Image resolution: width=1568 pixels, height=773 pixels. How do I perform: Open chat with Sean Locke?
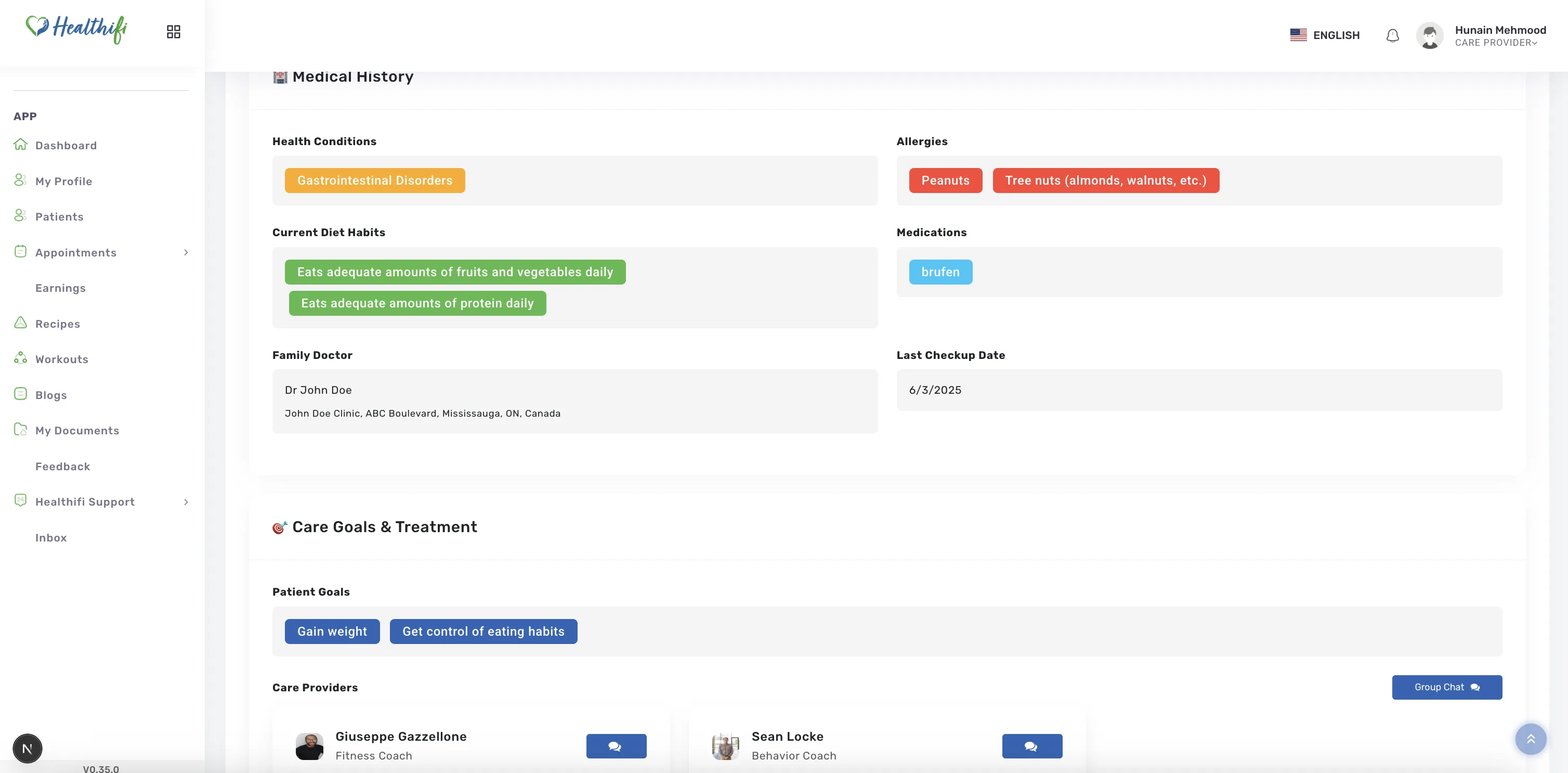(1033, 746)
